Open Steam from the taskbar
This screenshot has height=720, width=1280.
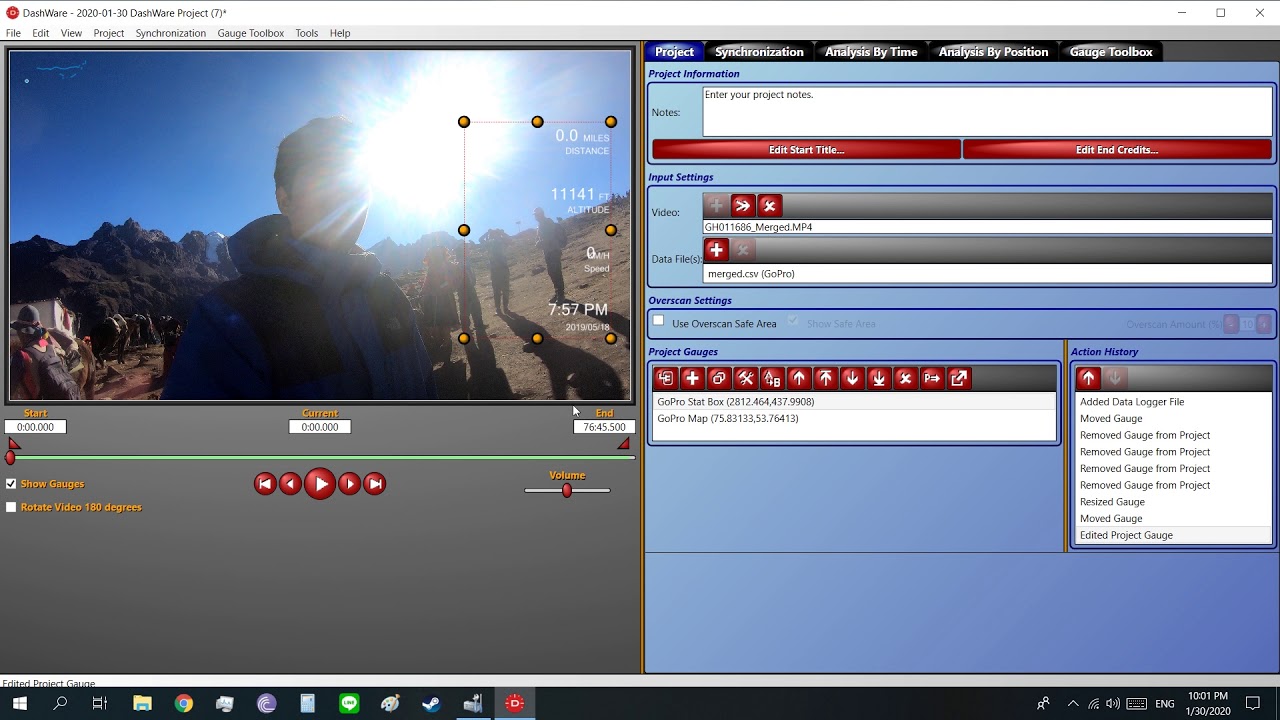click(x=431, y=703)
